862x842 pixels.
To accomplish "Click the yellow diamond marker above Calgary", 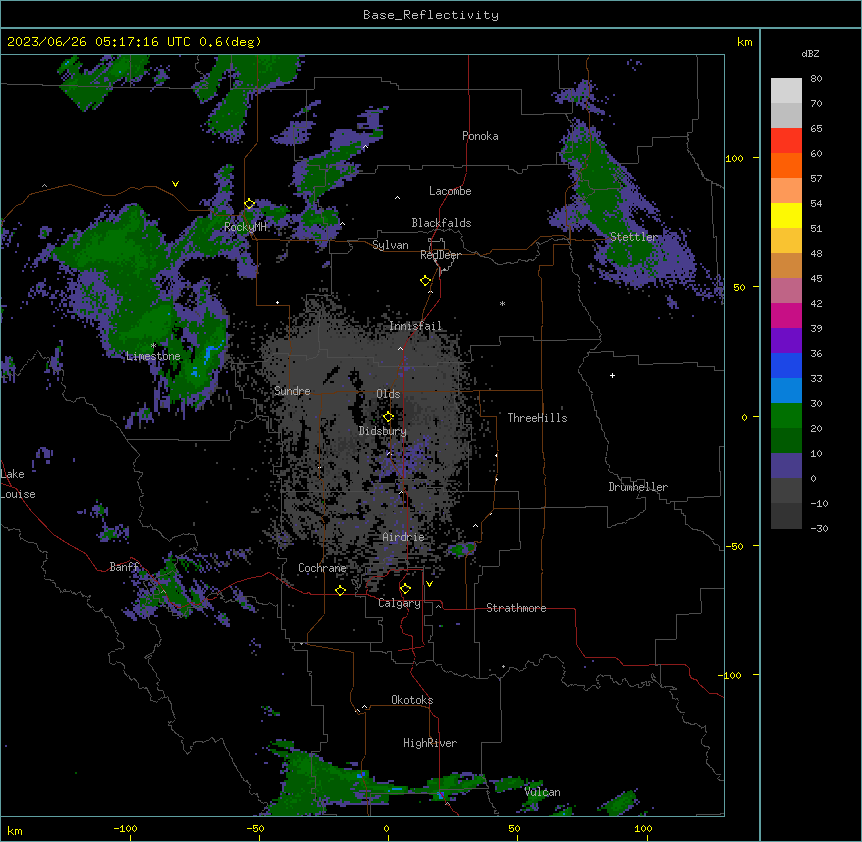I will point(405,589).
